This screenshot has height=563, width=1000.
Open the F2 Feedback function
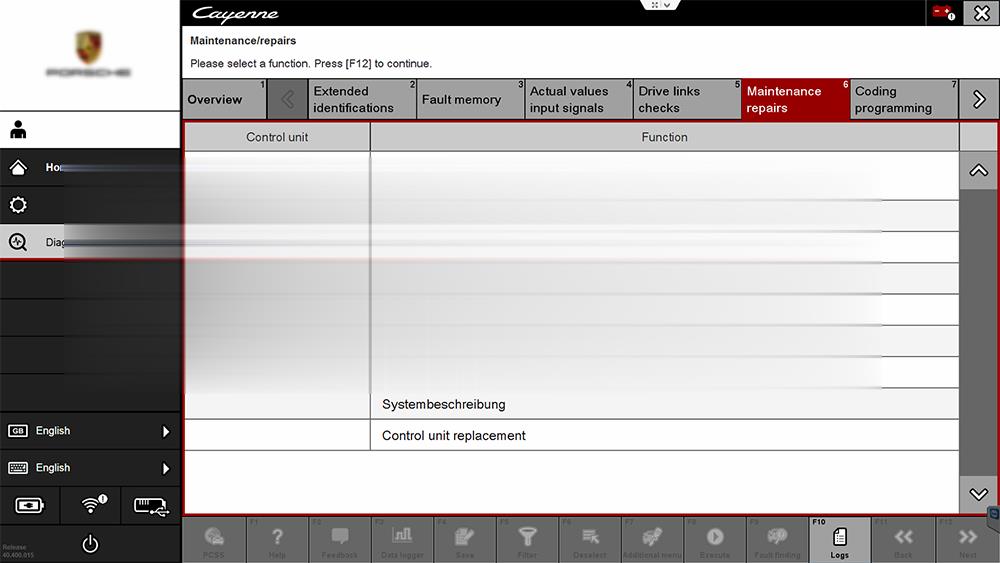339,541
